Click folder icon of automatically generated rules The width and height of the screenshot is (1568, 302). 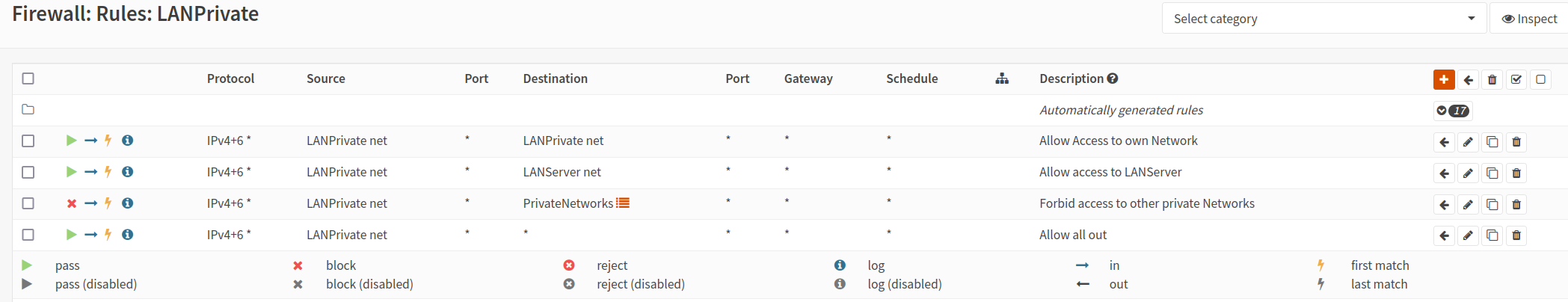tap(28, 110)
